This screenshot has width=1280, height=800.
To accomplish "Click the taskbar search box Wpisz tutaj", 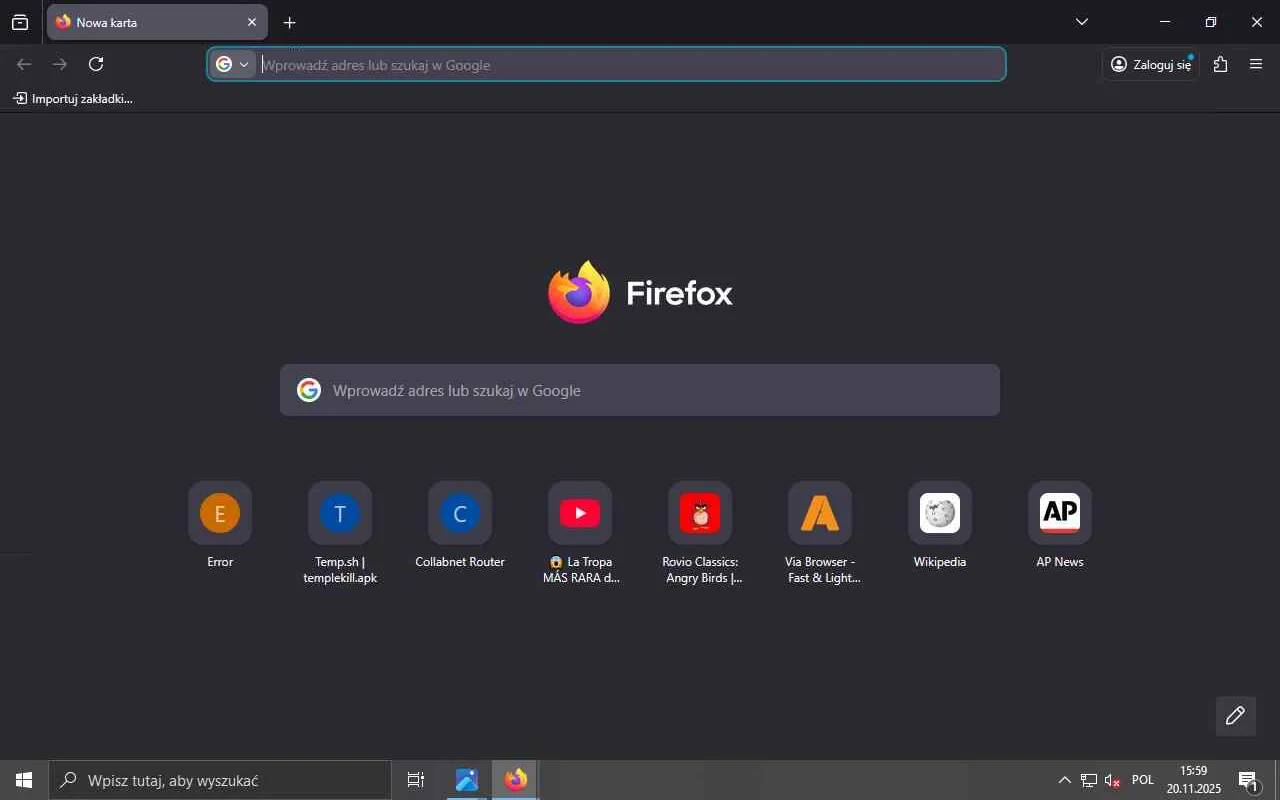I will [220, 780].
